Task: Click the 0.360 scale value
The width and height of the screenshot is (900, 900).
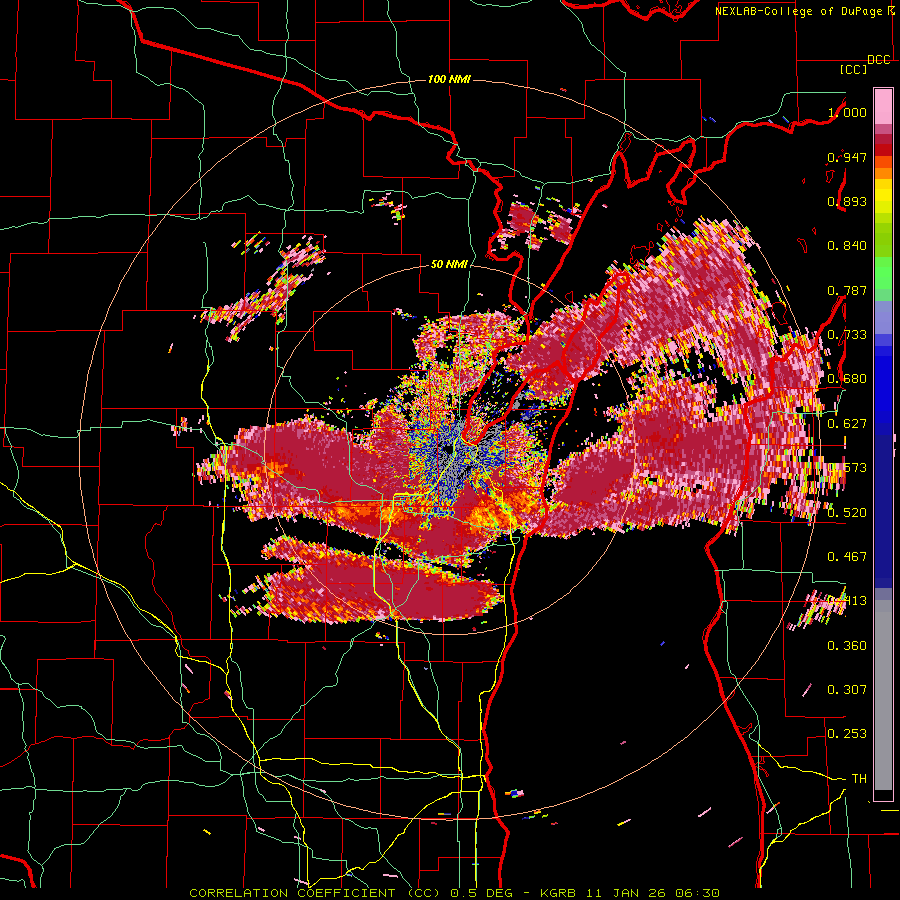Action: 847,646
